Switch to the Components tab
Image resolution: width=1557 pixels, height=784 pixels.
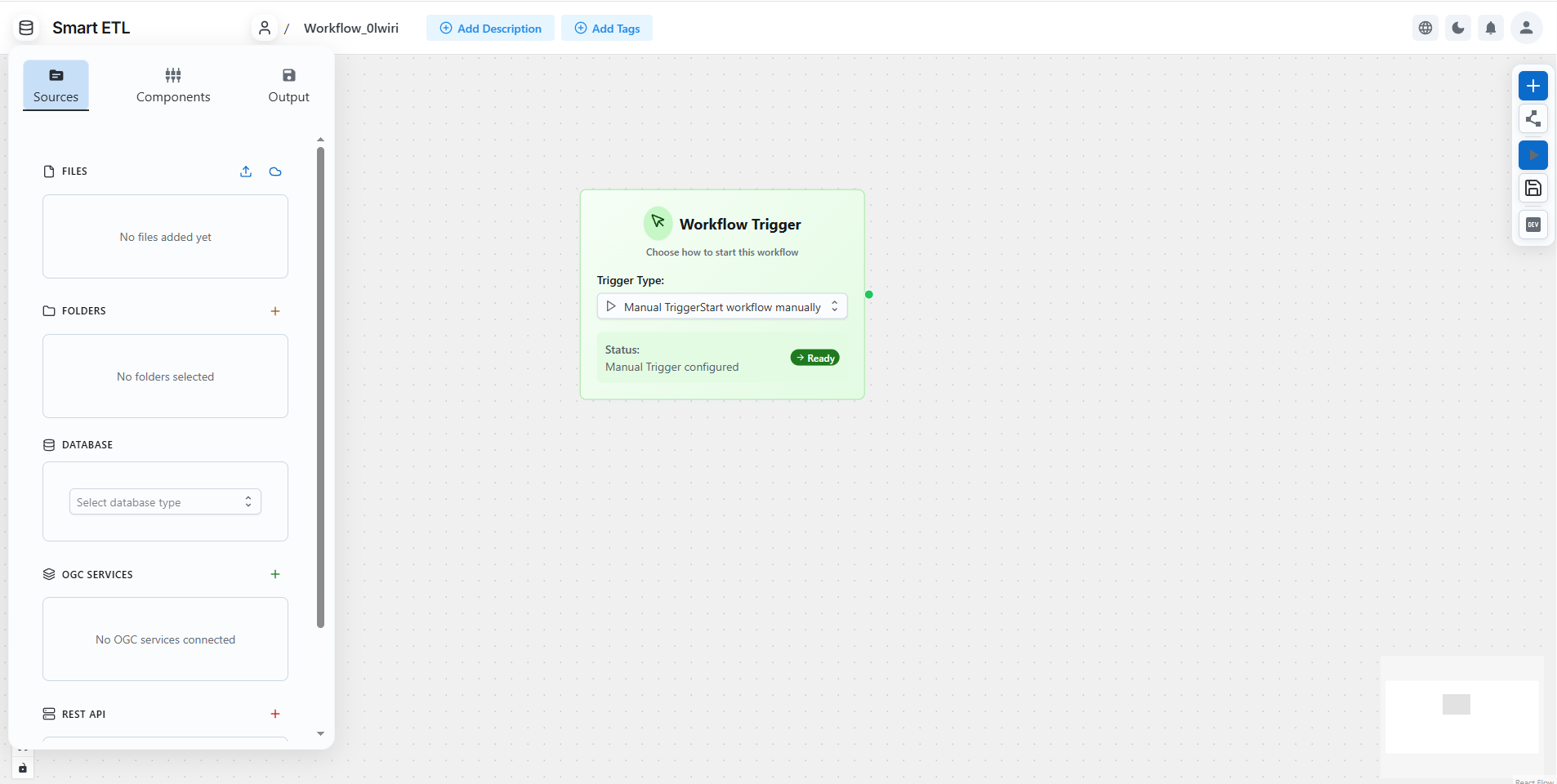[172, 85]
